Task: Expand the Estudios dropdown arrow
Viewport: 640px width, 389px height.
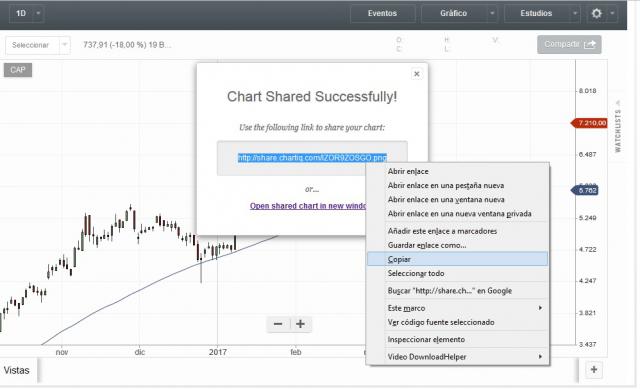Action: pyautogui.click(x=575, y=13)
